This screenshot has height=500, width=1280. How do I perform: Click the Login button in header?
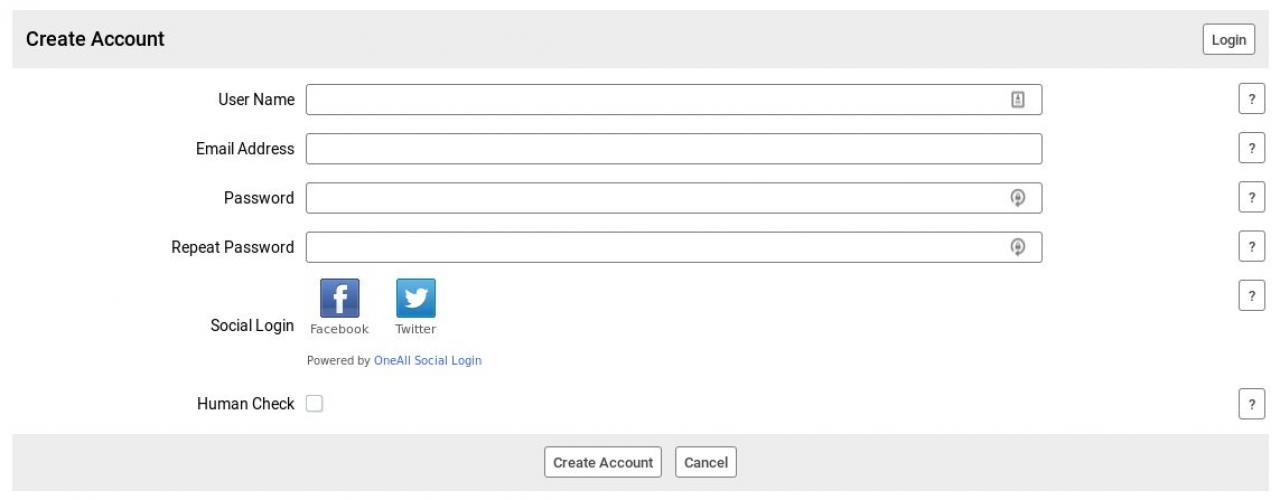coord(1228,40)
